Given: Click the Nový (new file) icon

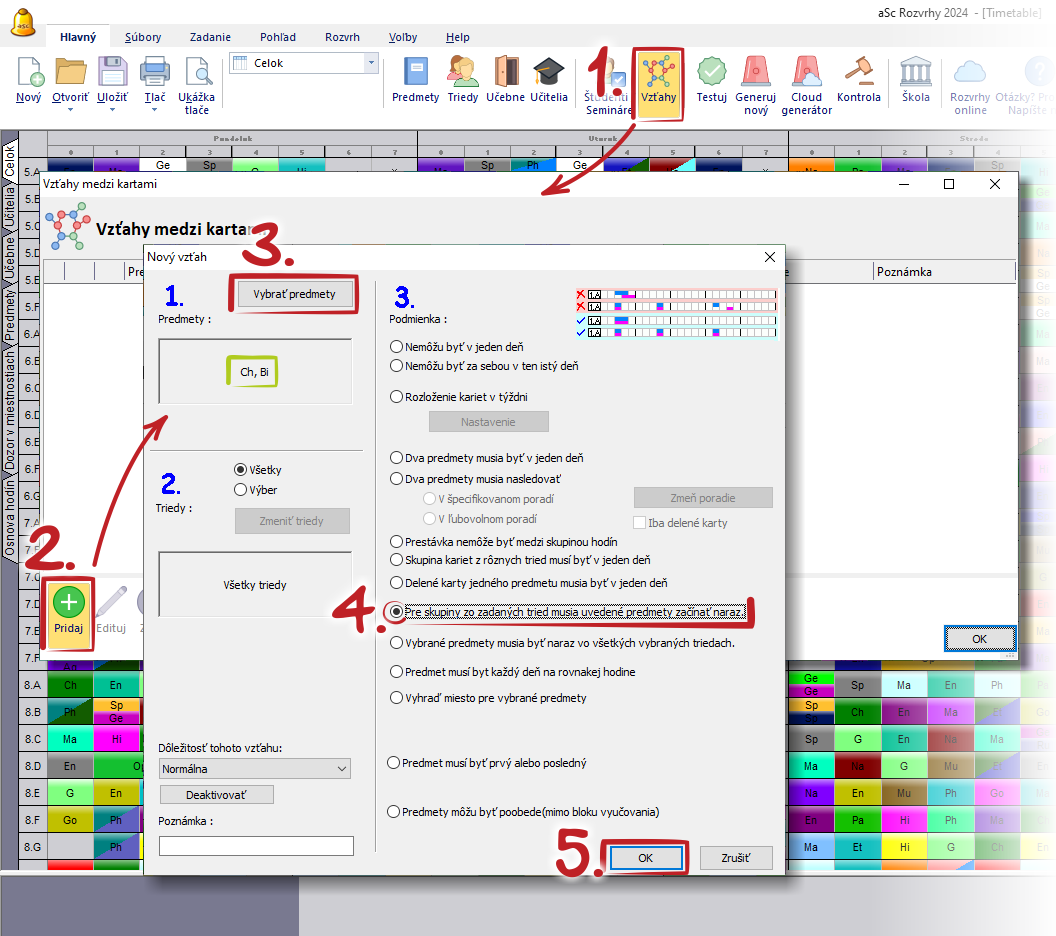Looking at the screenshot, I should click(30, 72).
